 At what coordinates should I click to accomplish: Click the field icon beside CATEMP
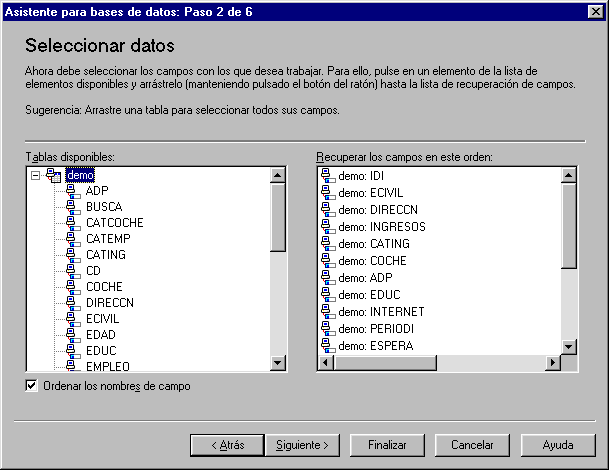coord(73,239)
